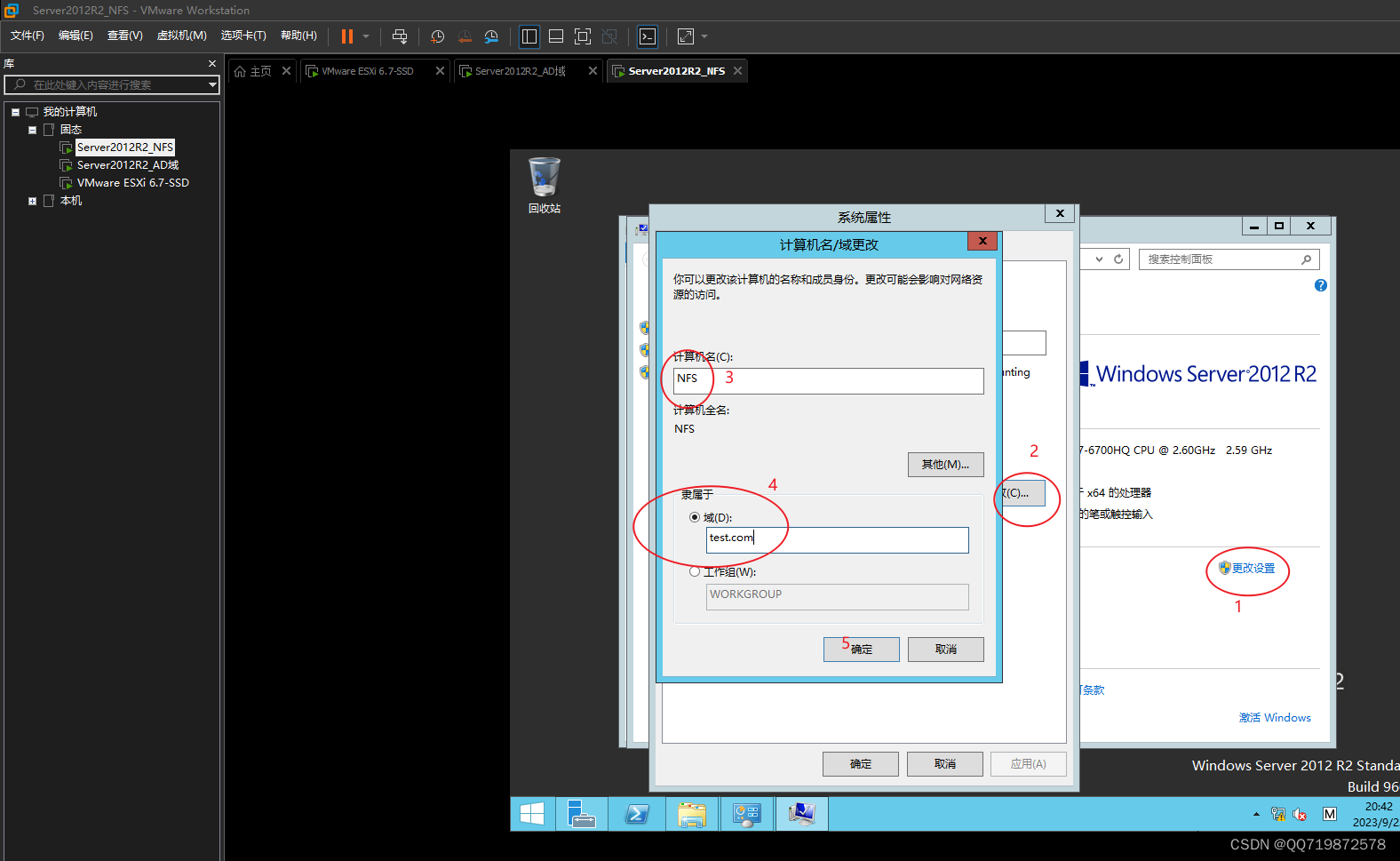Open the address bar history dropdown arrow
1400x861 pixels.
[1099, 259]
